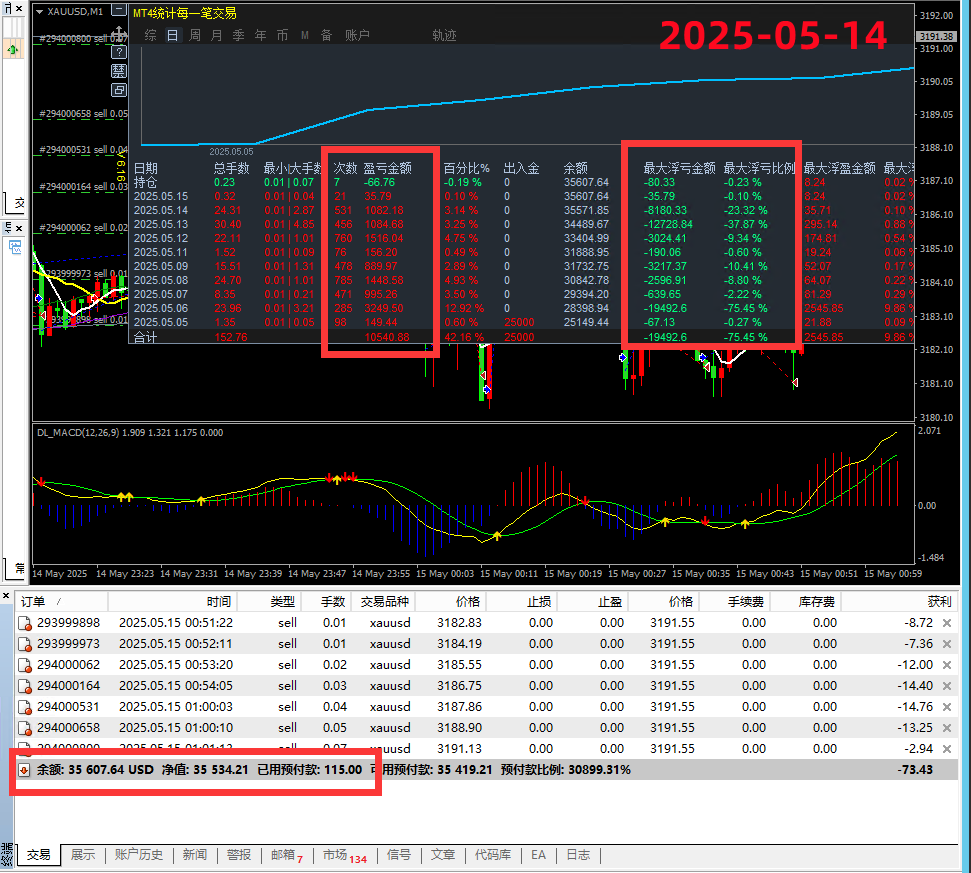Sort by the 交易品种 symbol column header
The width and height of the screenshot is (971, 873).
click(x=385, y=602)
